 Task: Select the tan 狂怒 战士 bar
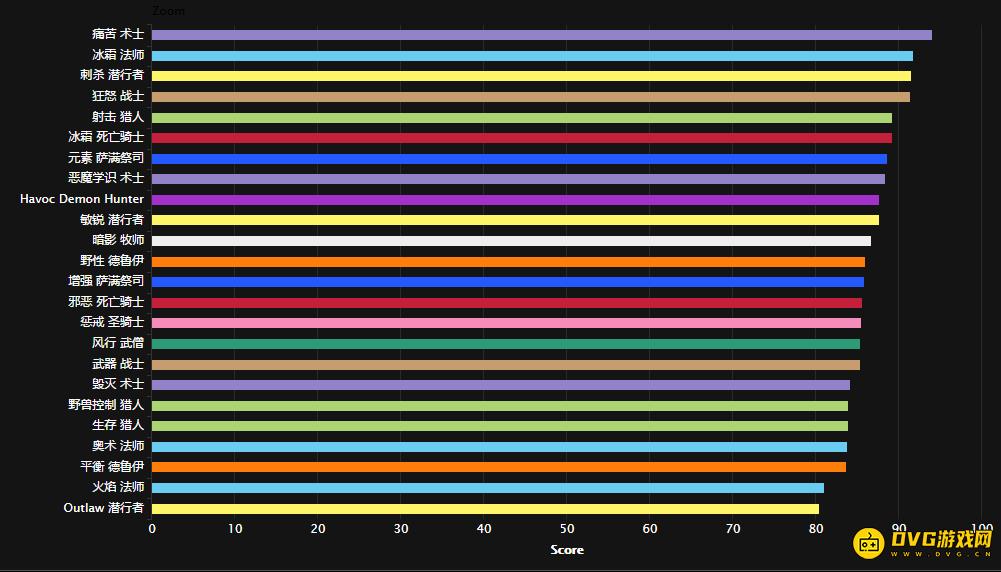coord(530,97)
